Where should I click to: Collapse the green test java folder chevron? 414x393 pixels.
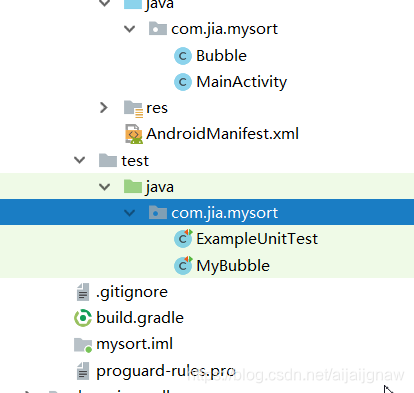[x=105, y=187]
